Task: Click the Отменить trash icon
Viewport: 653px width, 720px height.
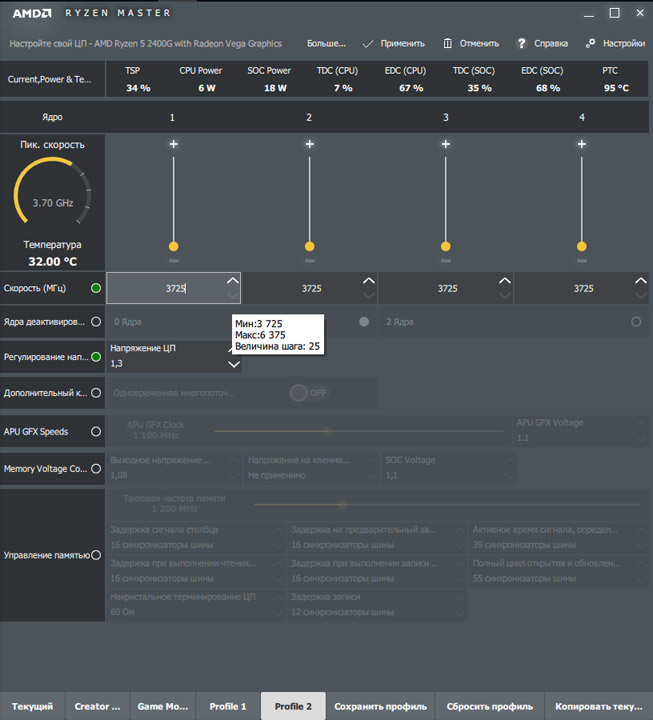Action: click(x=447, y=44)
